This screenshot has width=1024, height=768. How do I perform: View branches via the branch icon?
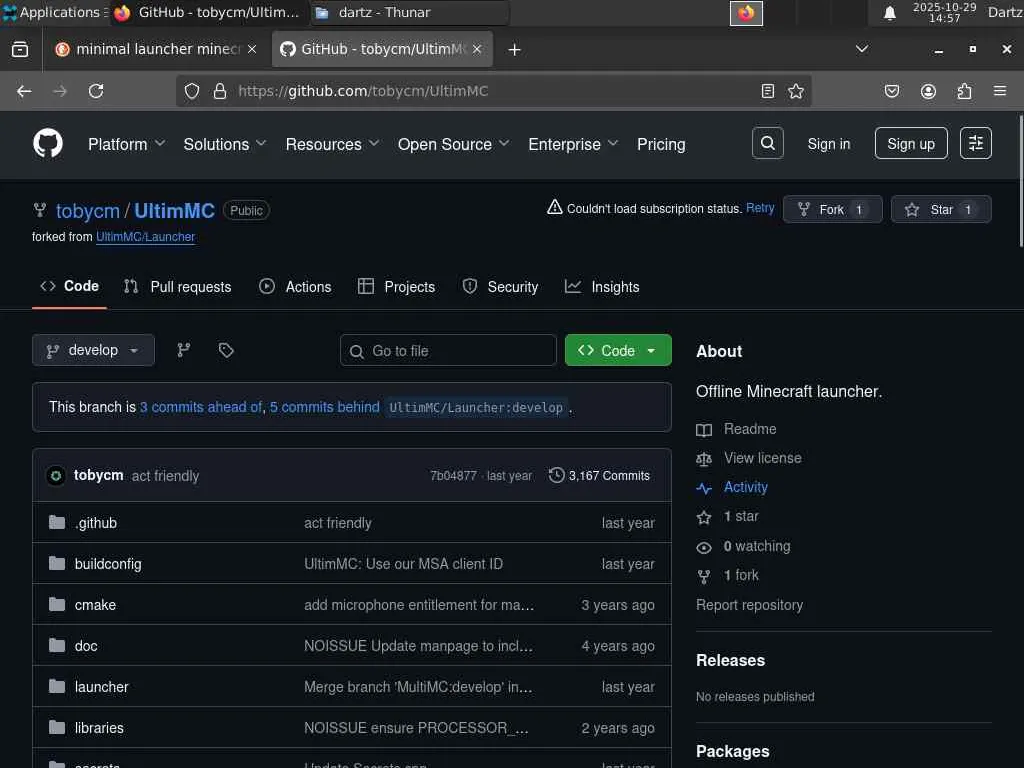tap(184, 351)
